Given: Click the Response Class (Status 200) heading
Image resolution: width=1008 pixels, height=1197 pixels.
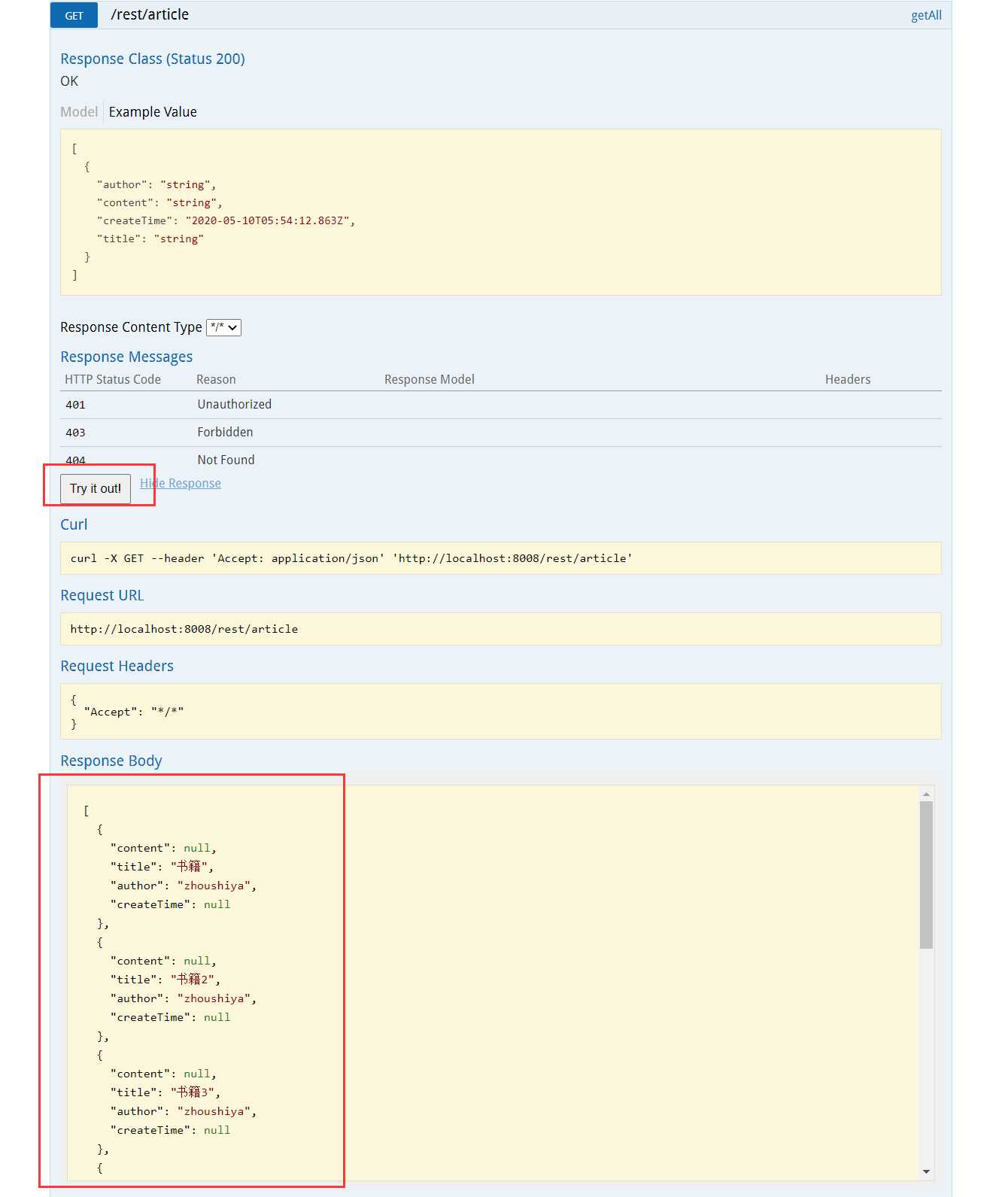Looking at the screenshot, I should pos(153,59).
